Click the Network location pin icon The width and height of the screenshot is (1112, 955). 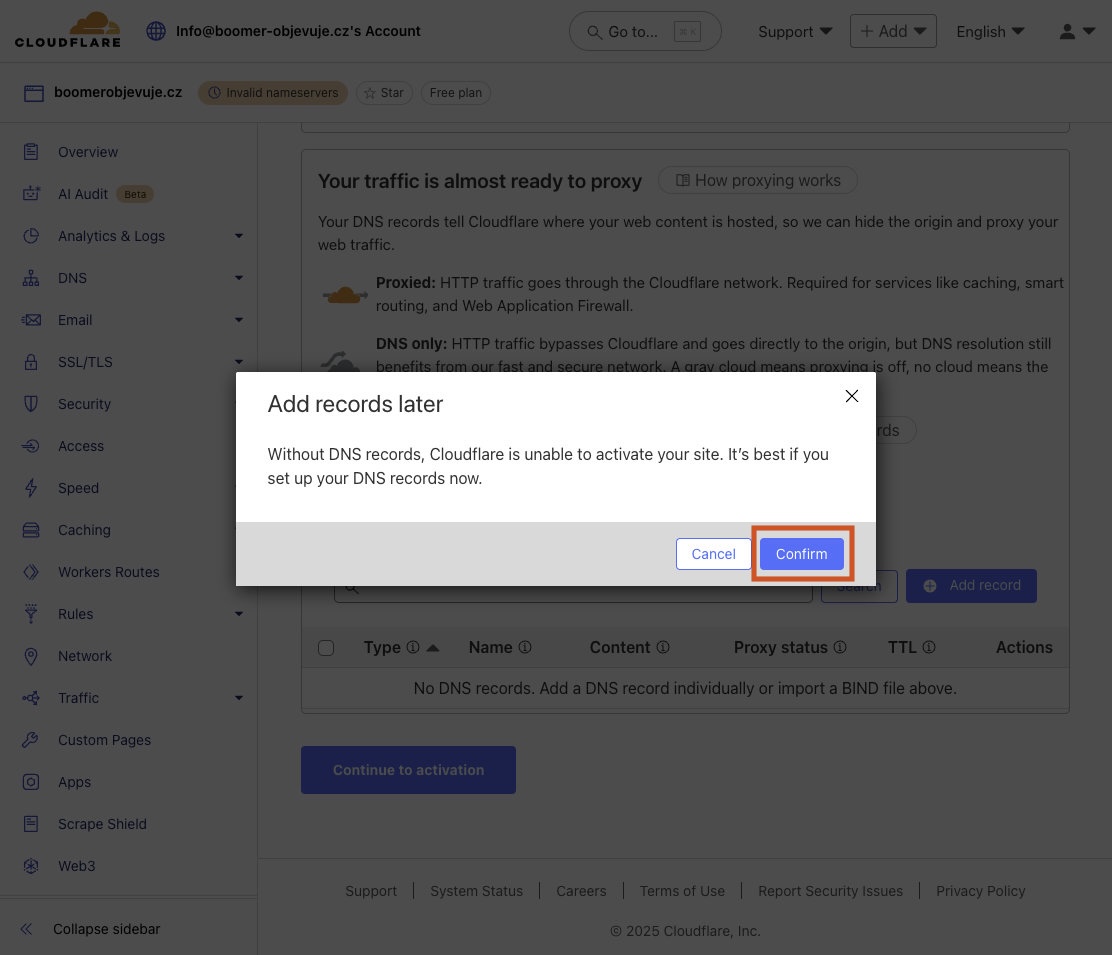(32, 656)
